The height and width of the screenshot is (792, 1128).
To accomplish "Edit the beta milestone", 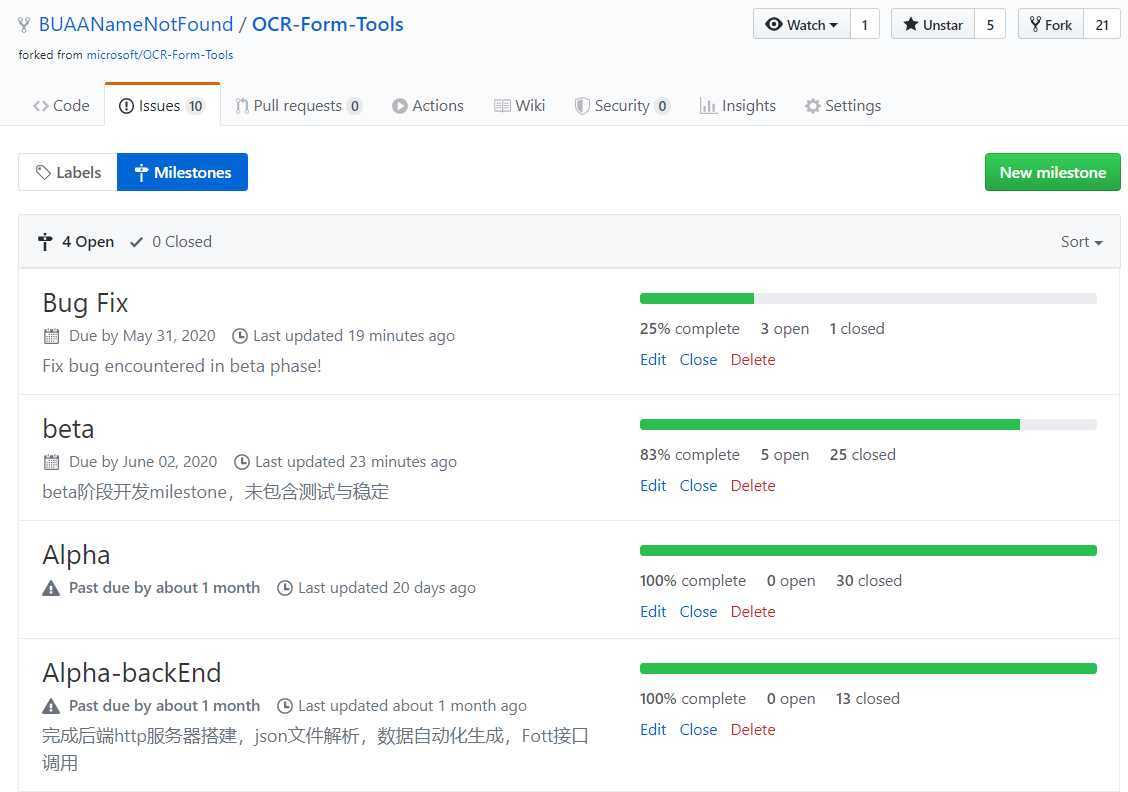I will click(653, 486).
